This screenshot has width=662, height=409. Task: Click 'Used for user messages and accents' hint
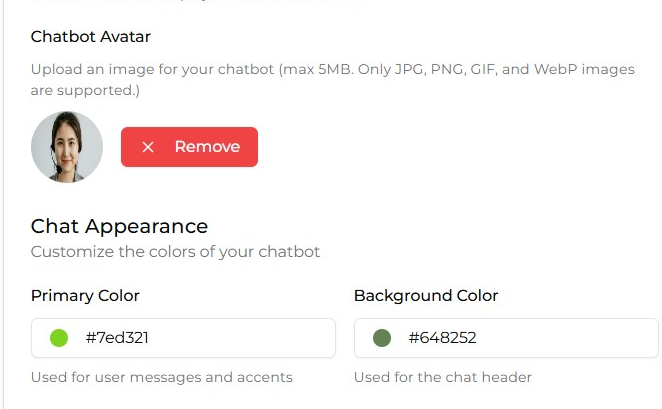(x=162, y=377)
